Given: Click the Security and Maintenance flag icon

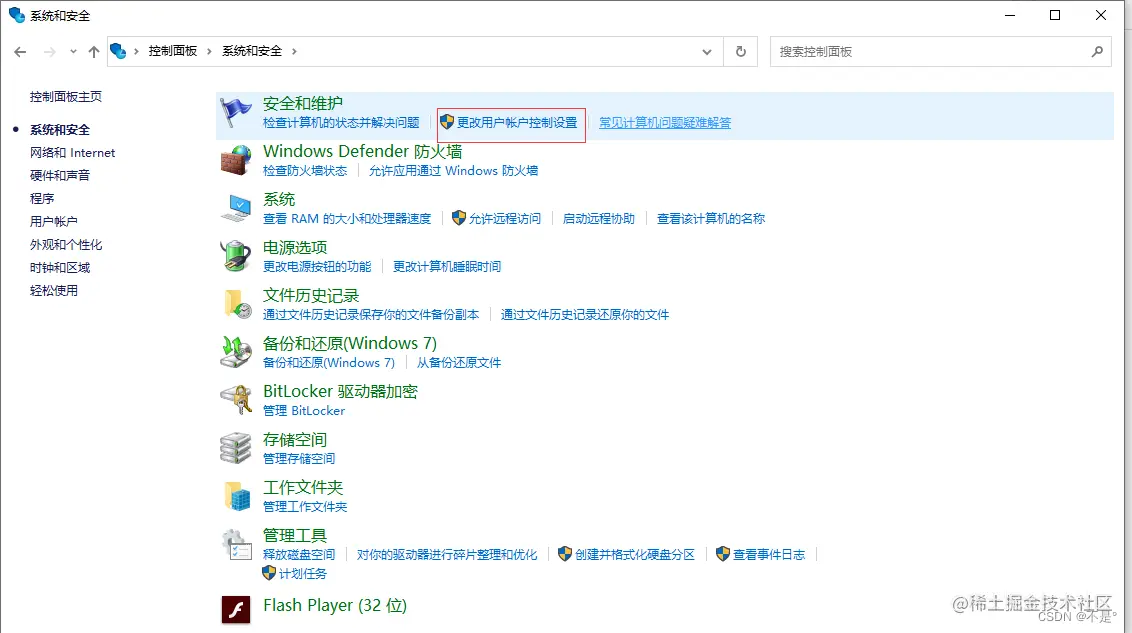Looking at the screenshot, I should [235, 112].
